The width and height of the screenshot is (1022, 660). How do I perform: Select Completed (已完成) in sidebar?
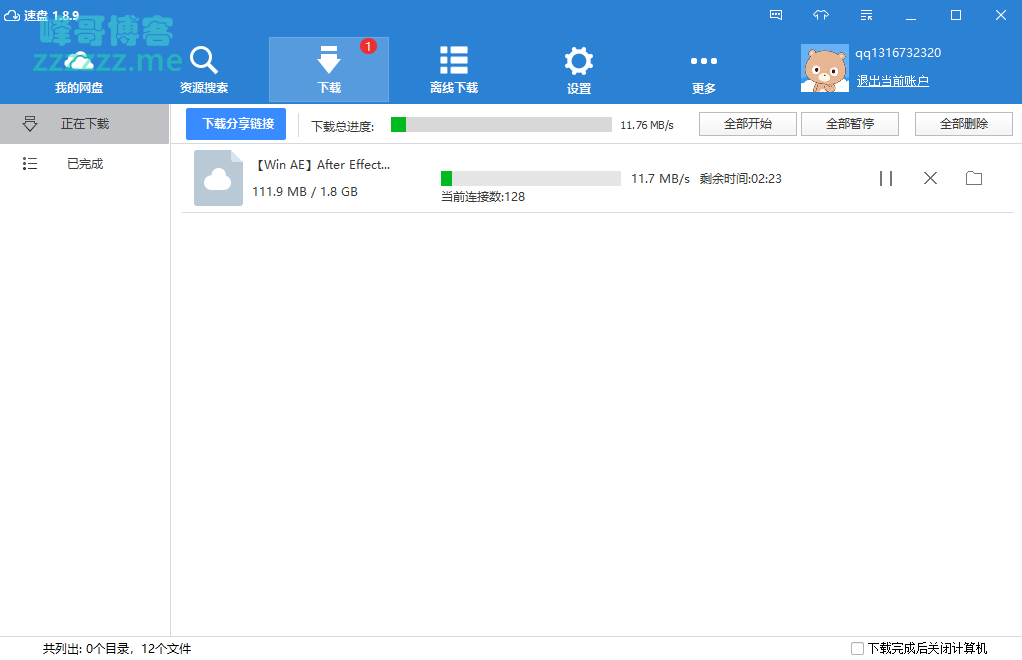click(84, 164)
